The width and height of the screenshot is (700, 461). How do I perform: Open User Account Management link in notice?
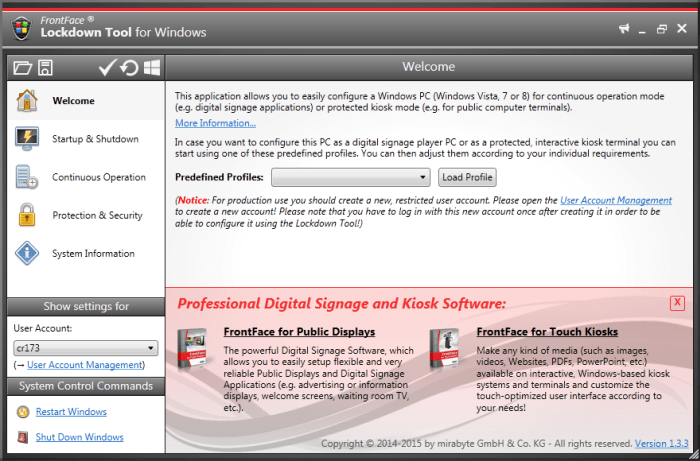pyautogui.click(x=615, y=200)
